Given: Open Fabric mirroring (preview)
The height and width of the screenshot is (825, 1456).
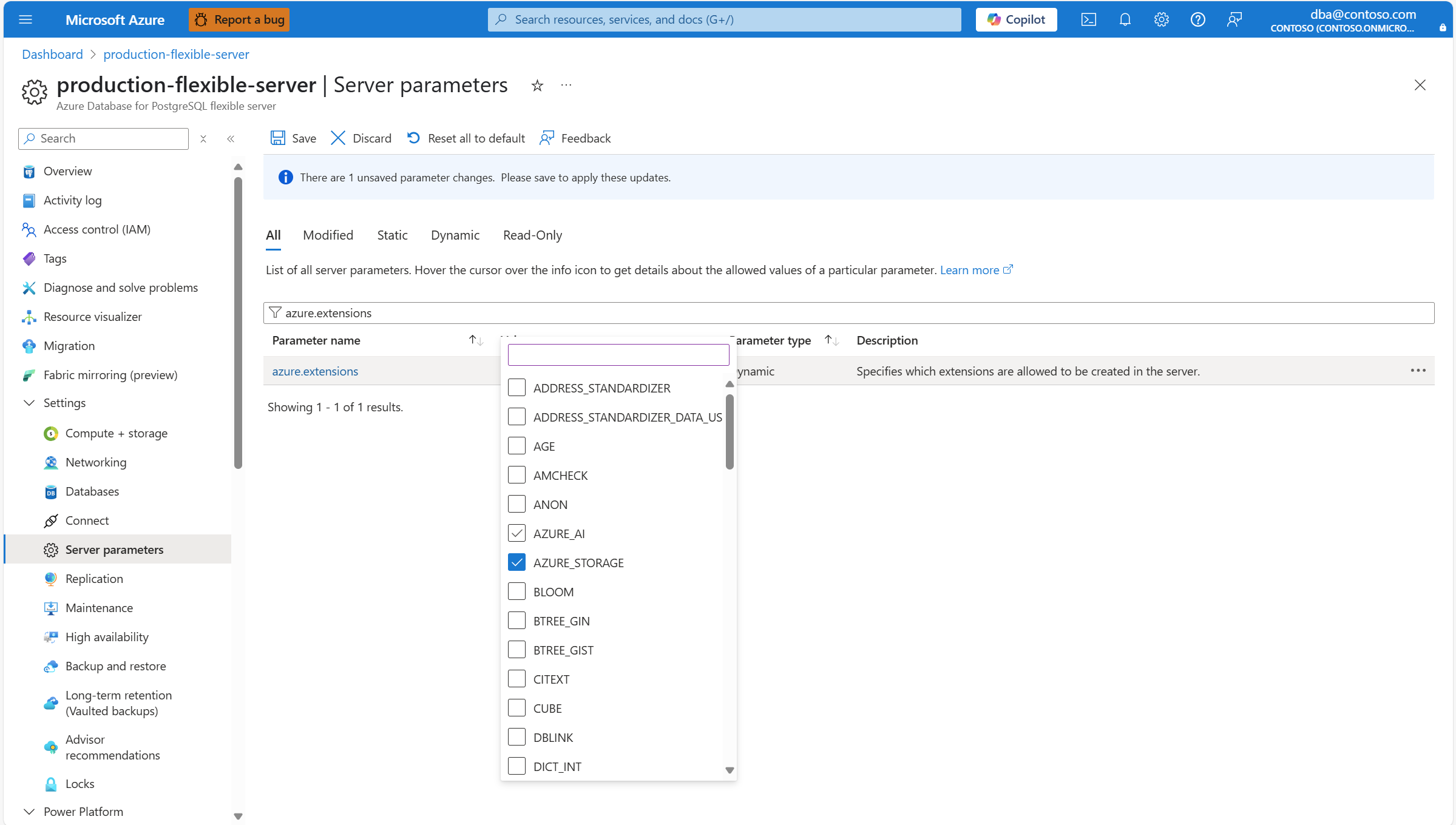Looking at the screenshot, I should click(110, 375).
